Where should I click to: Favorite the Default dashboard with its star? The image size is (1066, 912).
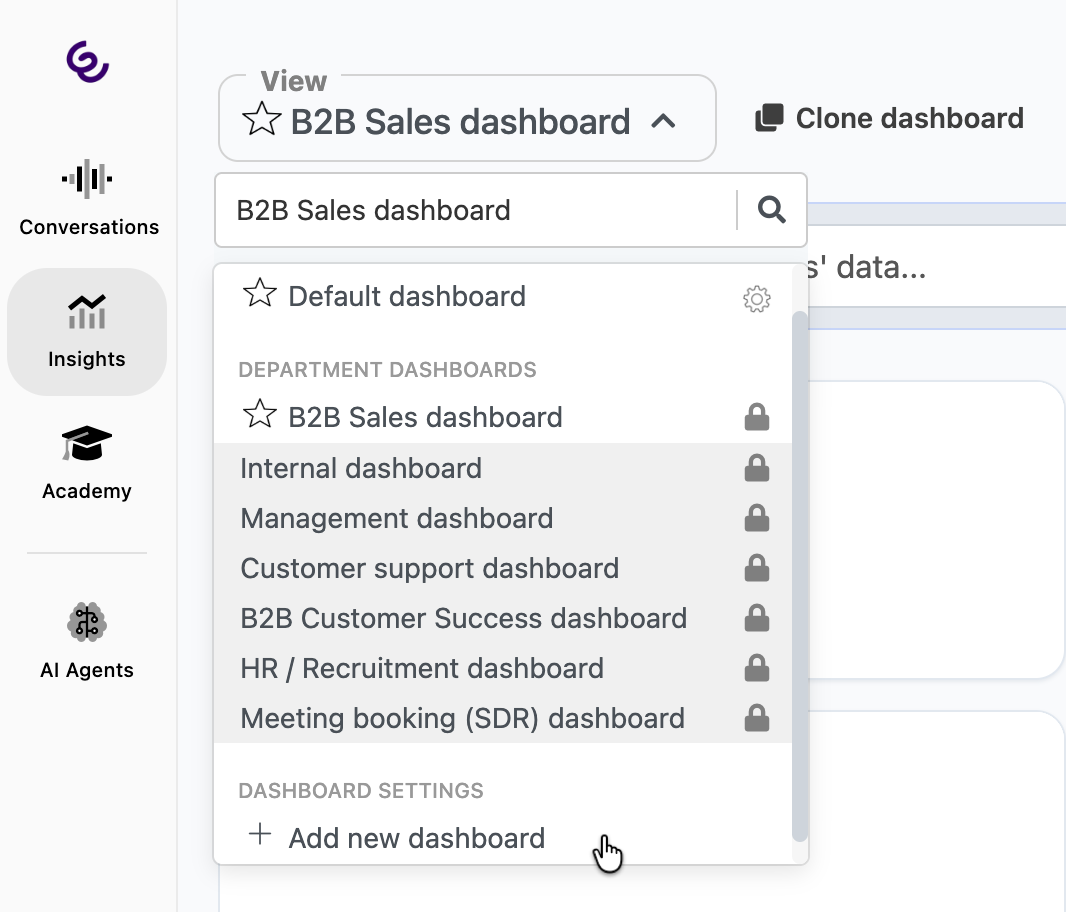260,295
